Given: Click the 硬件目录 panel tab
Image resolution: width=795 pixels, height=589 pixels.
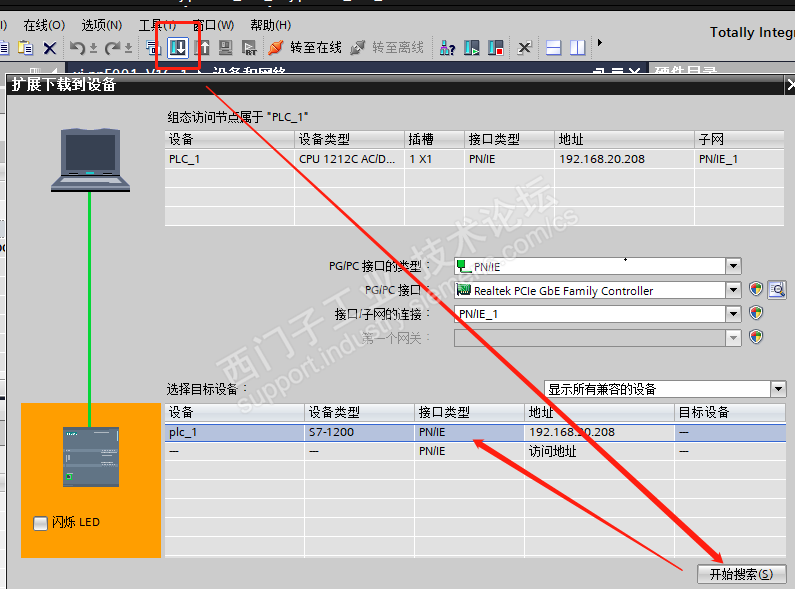Looking at the screenshot, I should pyautogui.click(x=685, y=70).
